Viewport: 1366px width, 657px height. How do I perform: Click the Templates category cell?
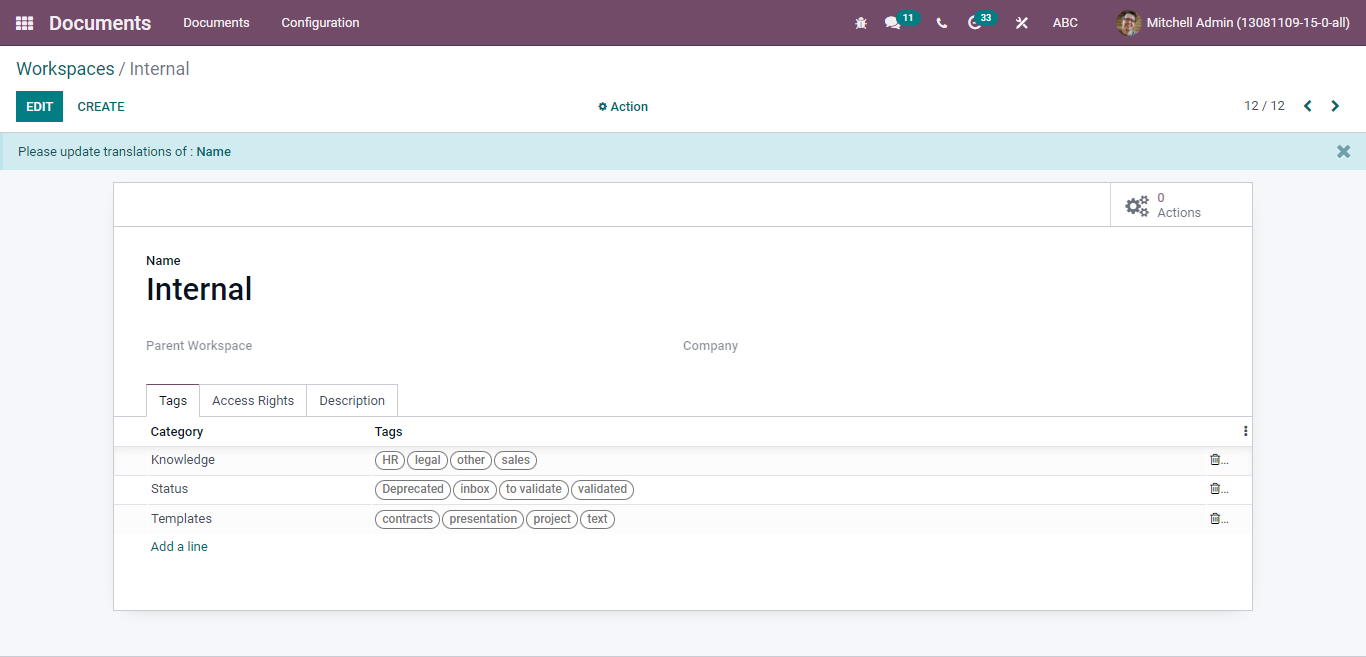click(x=181, y=519)
